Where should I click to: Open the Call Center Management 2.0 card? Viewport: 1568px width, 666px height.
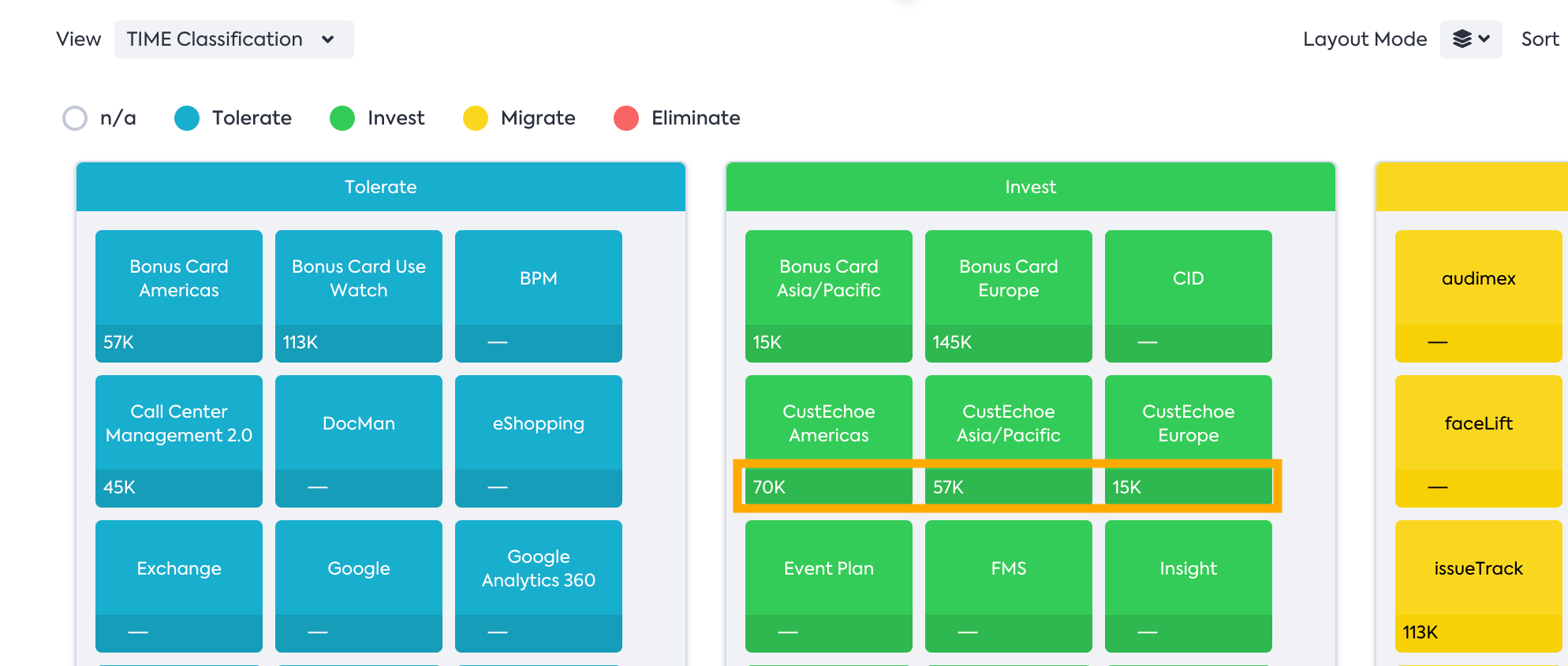[179, 441]
